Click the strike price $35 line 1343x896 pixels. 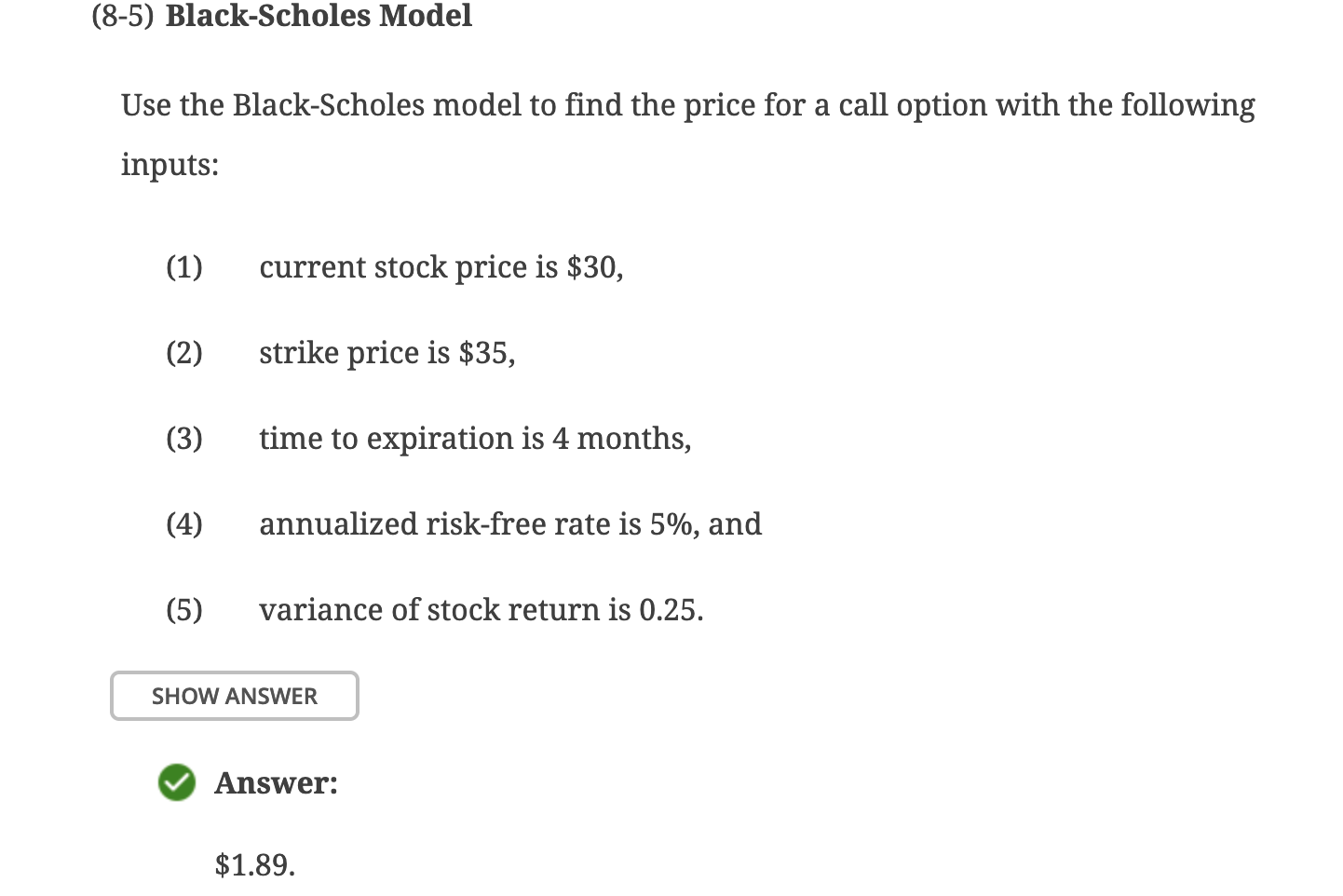coord(387,353)
